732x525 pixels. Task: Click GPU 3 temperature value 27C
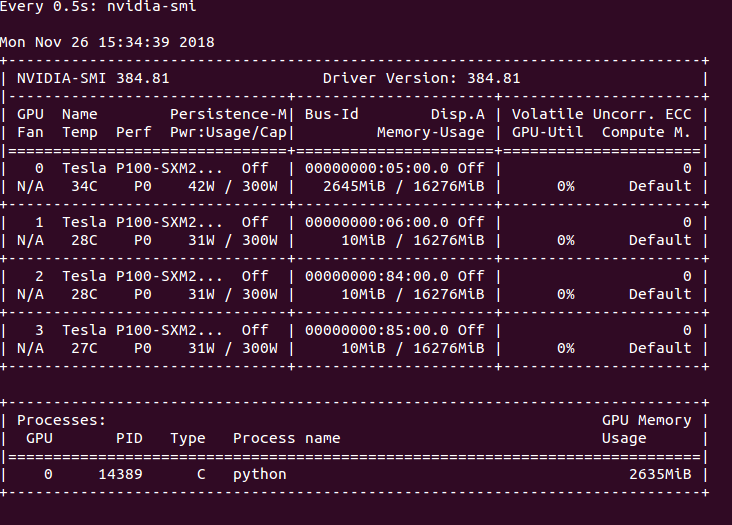pos(79,348)
